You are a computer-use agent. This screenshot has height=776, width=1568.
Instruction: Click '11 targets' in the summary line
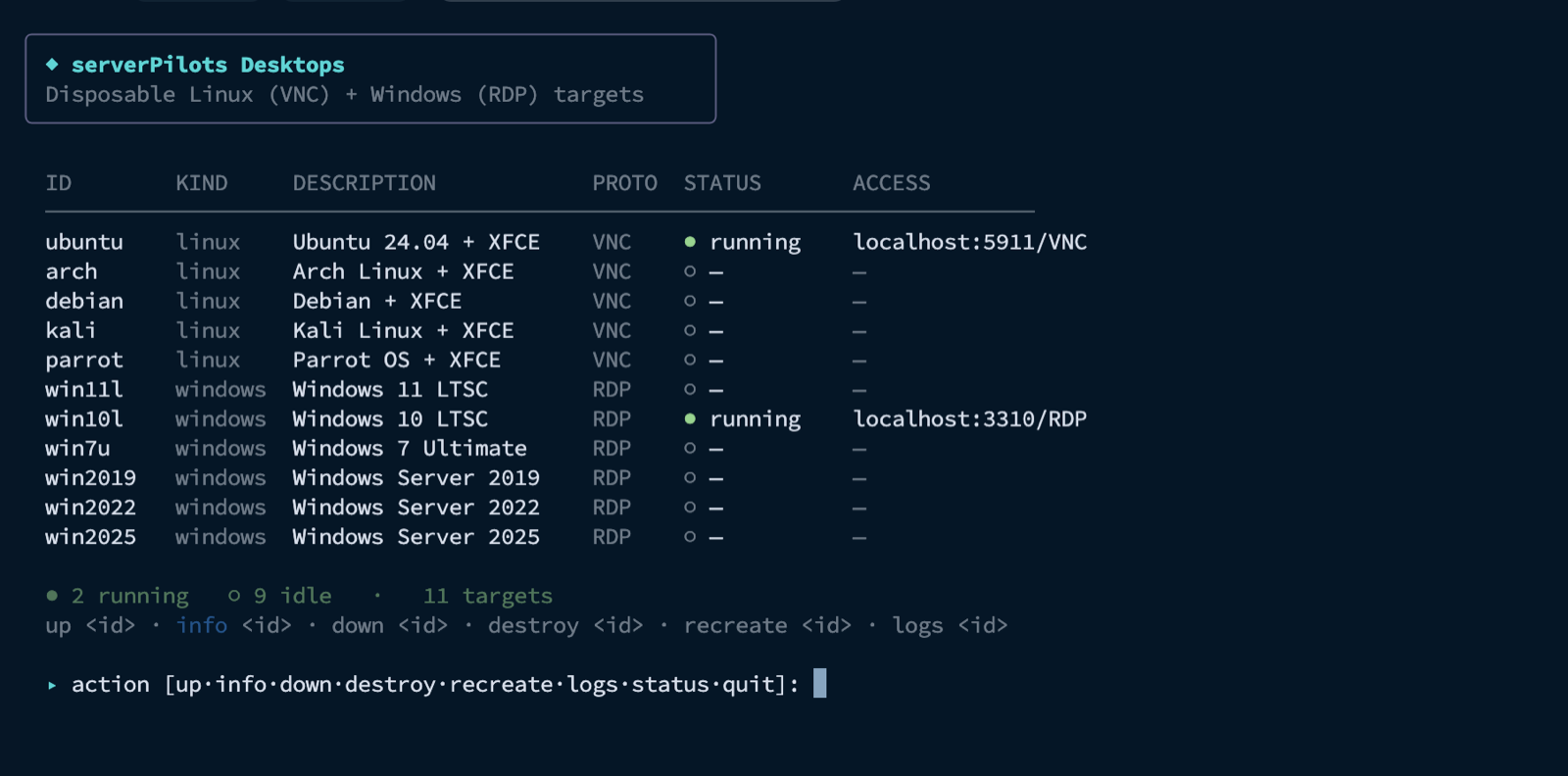pyautogui.click(x=488, y=596)
